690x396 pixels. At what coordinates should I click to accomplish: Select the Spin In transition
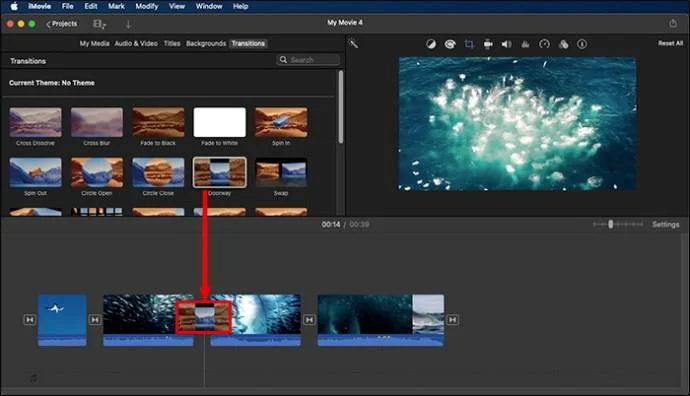(281, 122)
